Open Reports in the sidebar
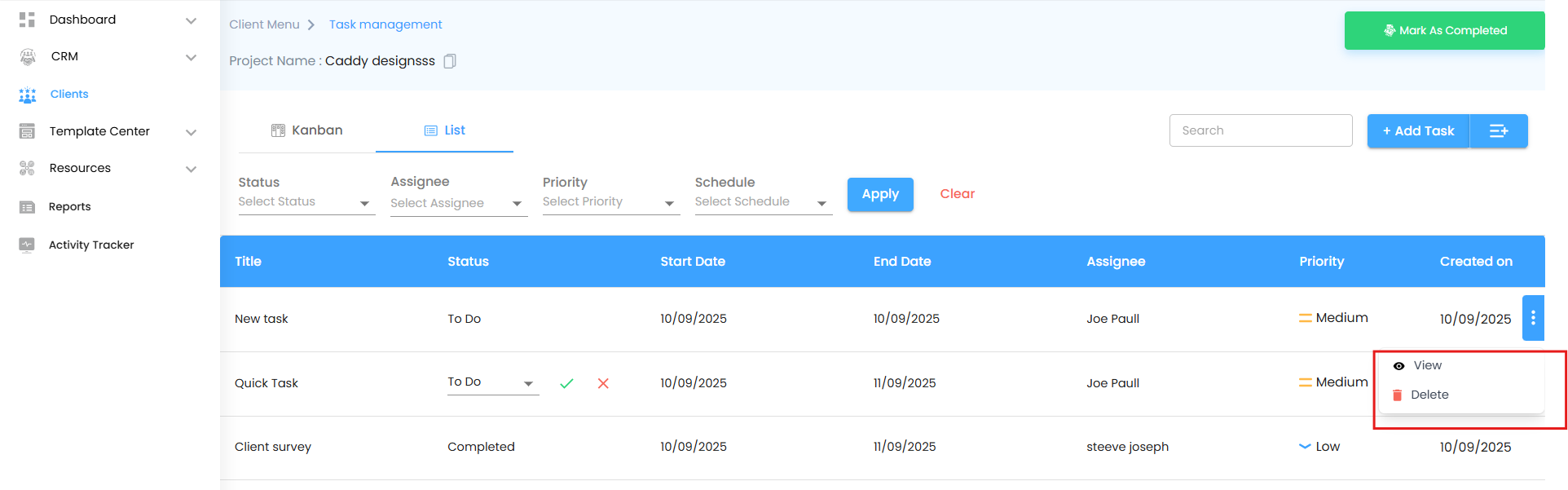Screen dimensions: 1568x490 click(69, 207)
